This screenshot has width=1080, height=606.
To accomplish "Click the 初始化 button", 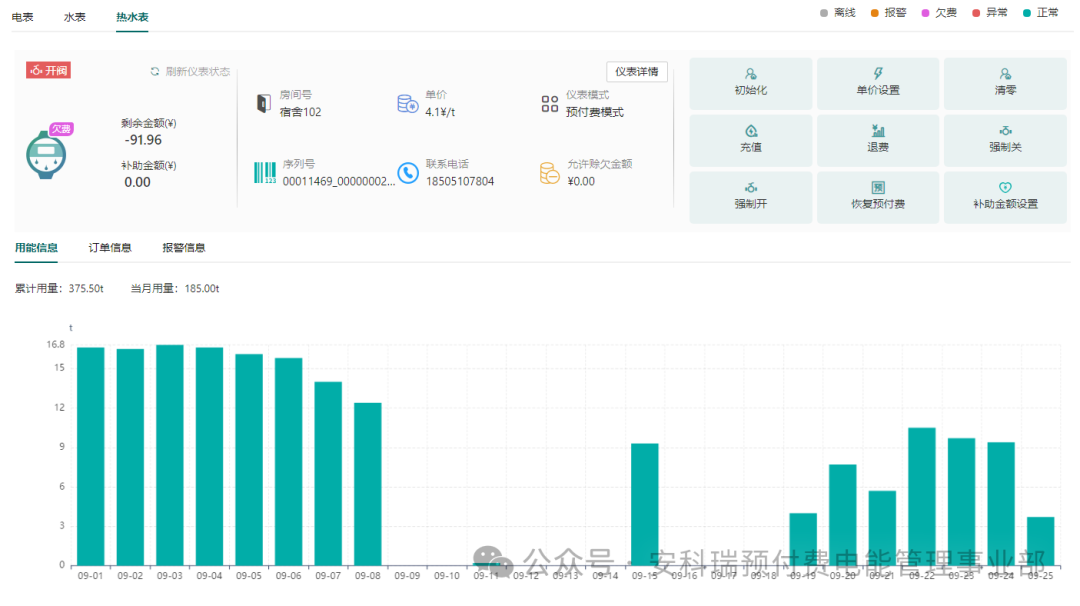I will click(751, 83).
